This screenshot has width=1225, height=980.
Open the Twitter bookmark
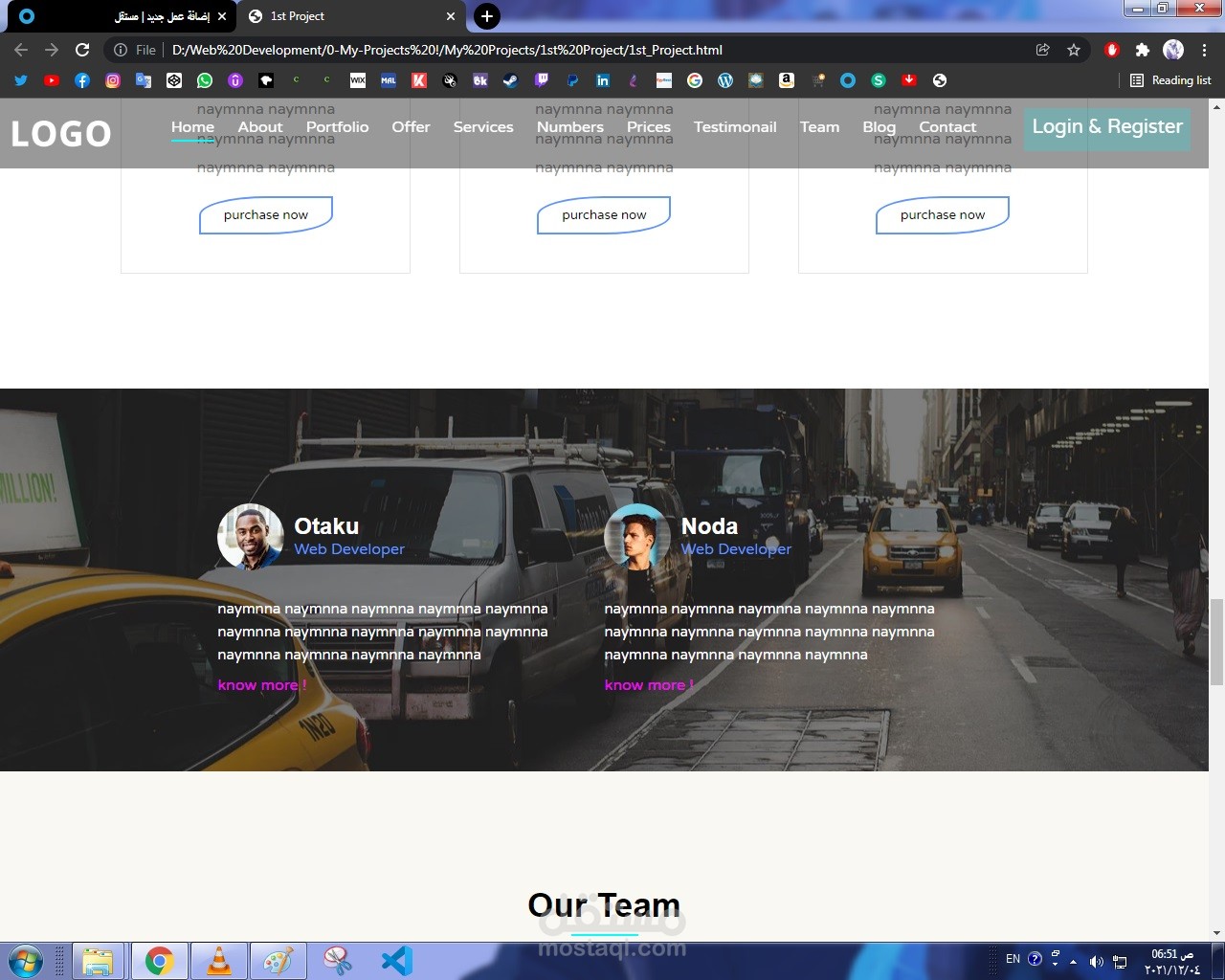pyautogui.click(x=21, y=80)
